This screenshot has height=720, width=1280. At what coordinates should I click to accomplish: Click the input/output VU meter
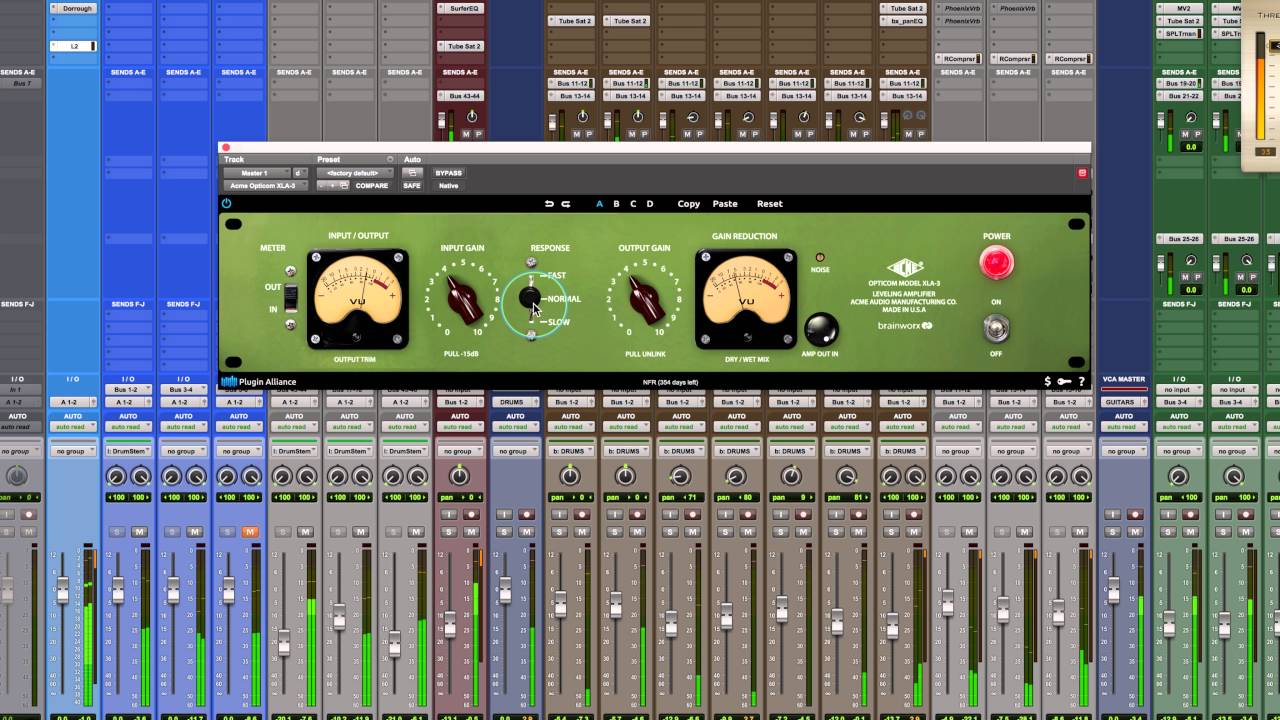point(358,299)
